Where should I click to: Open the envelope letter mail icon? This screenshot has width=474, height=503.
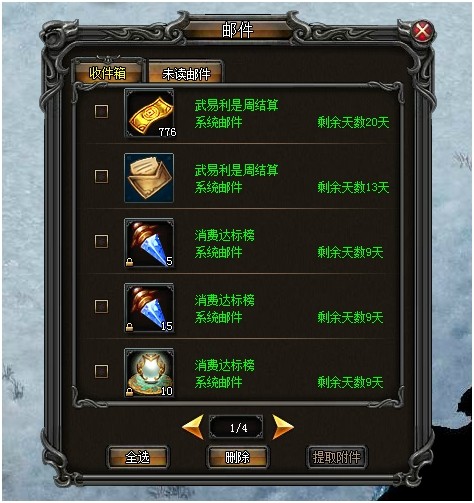point(149,178)
